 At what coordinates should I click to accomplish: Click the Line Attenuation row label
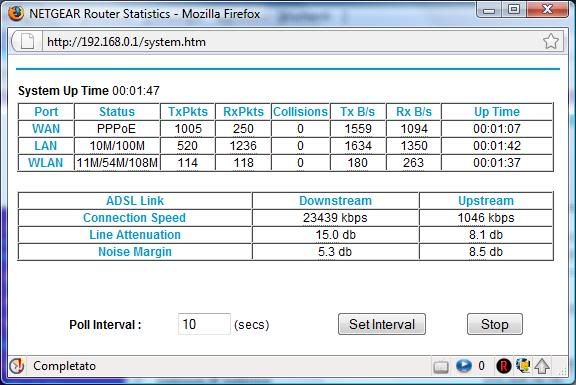coord(135,234)
